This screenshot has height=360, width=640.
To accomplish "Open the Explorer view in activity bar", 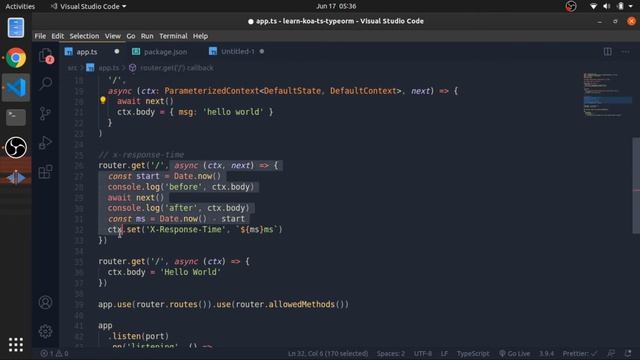I will pos(46,56).
